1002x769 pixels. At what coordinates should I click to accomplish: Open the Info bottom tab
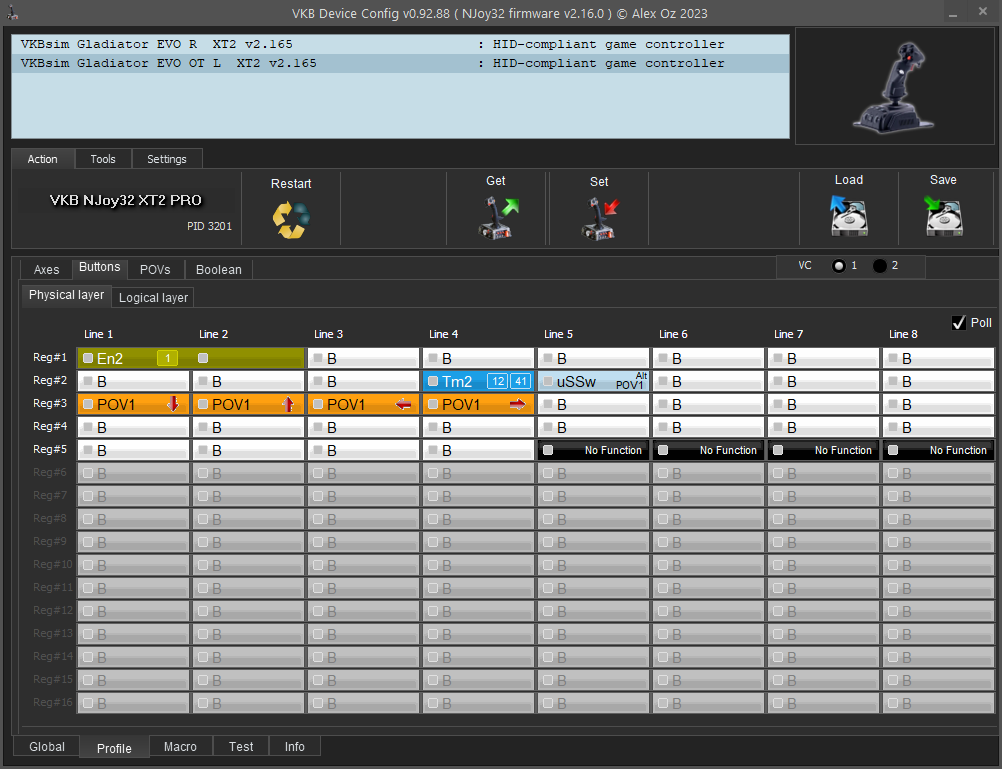pyautogui.click(x=295, y=747)
